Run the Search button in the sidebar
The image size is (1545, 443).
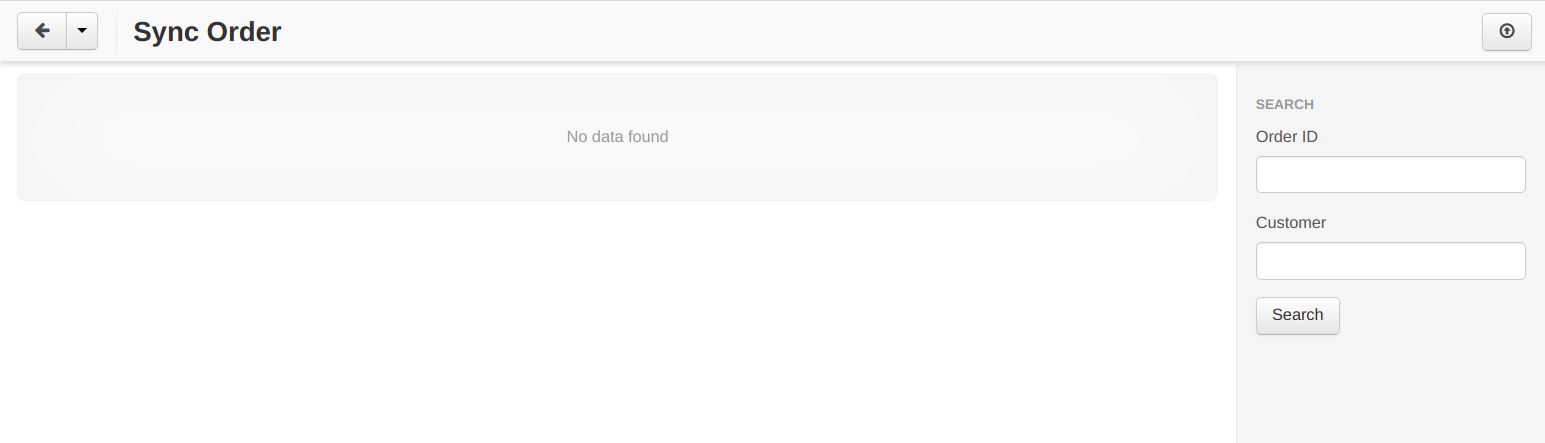click(x=1297, y=315)
